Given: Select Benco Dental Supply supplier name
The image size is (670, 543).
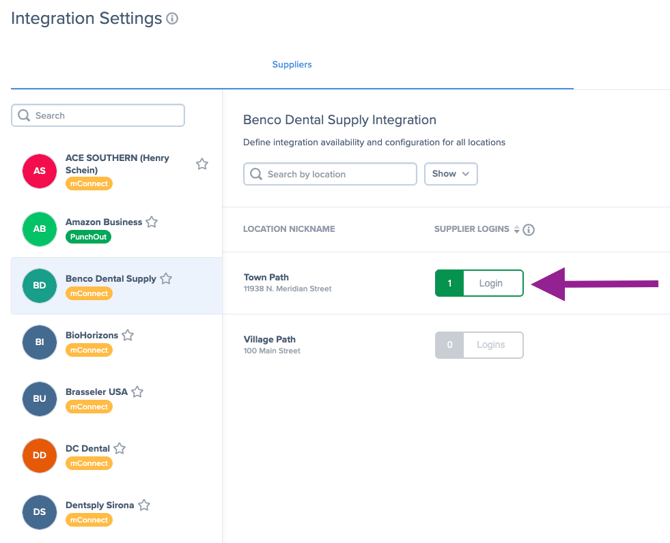Looking at the screenshot, I should tap(111, 279).
